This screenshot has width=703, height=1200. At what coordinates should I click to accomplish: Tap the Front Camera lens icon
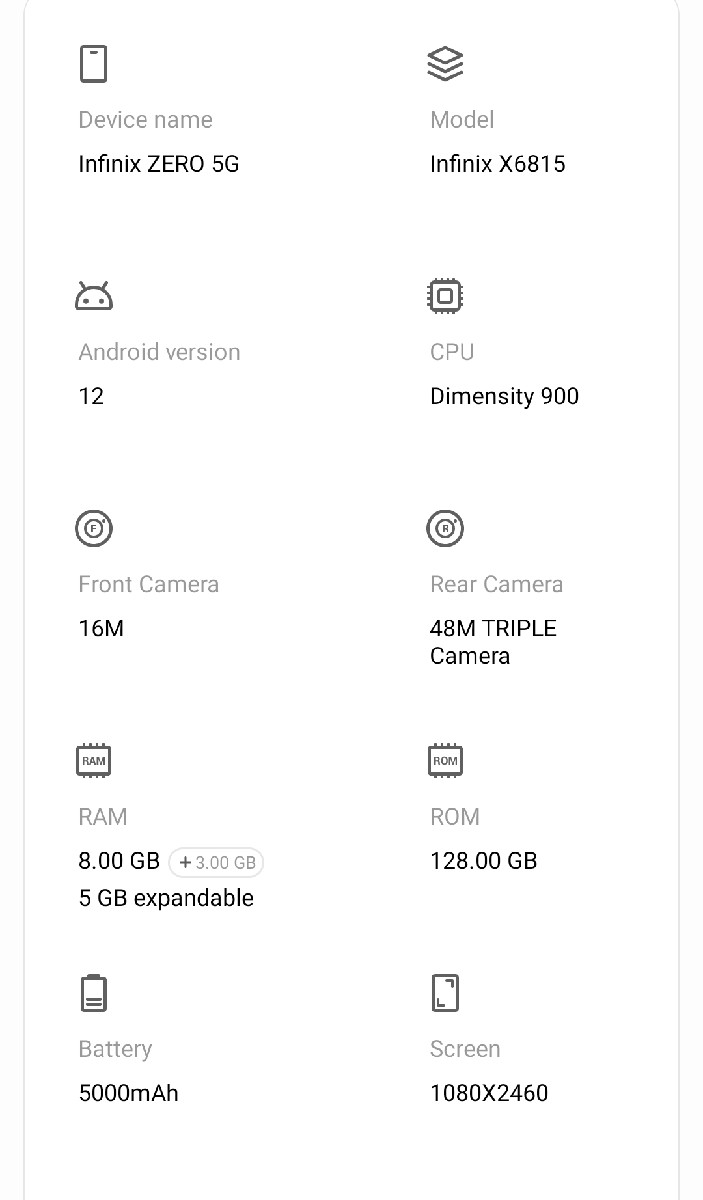pyautogui.click(x=93, y=528)
